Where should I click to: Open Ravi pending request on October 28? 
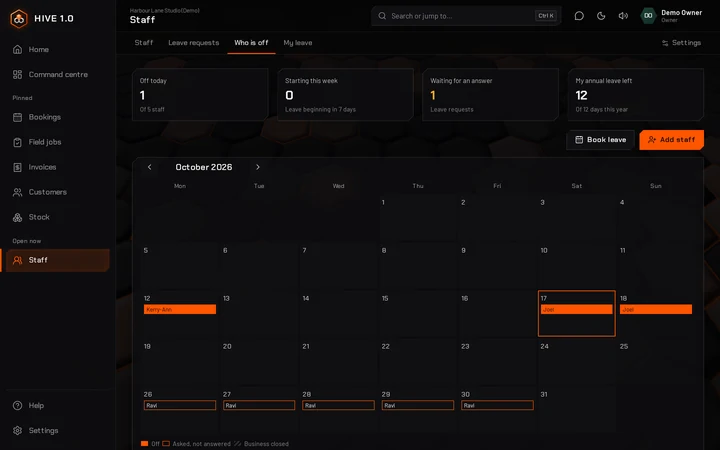click(x=338, y=405)
